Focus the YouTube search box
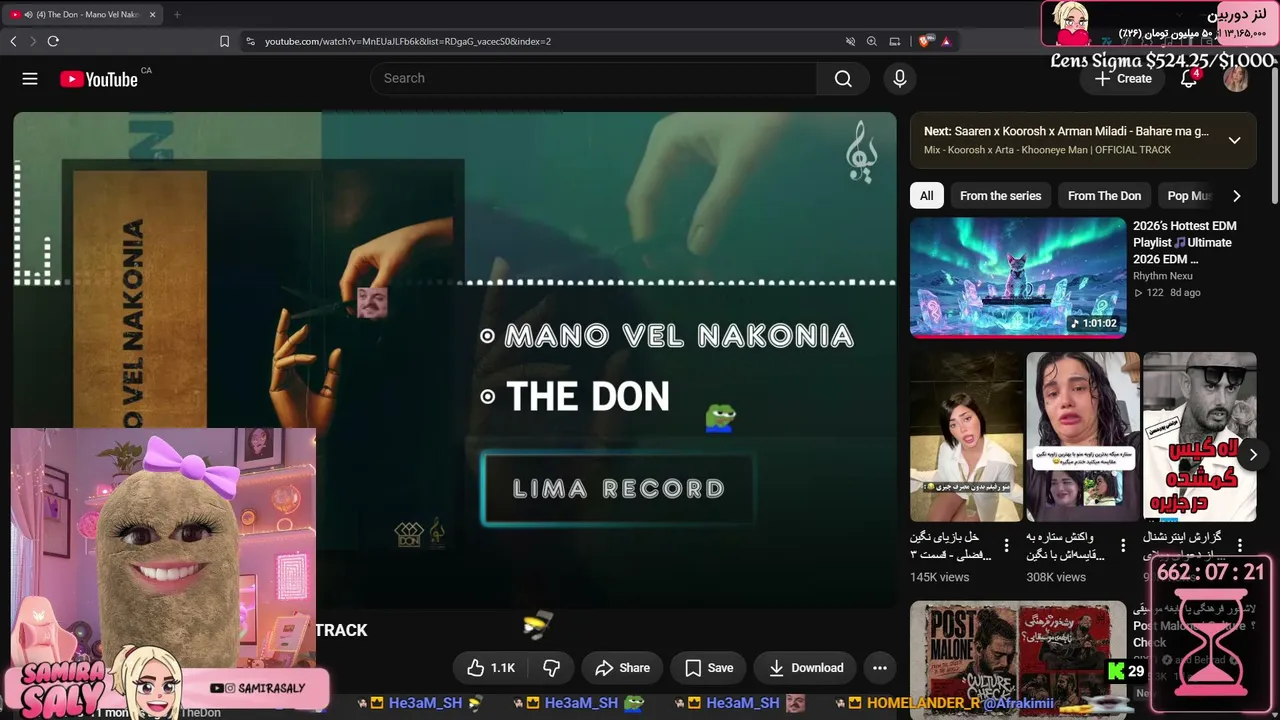The height and width of the screenshot is (720, 1280). pyautogui.click(x=594, y=79)
